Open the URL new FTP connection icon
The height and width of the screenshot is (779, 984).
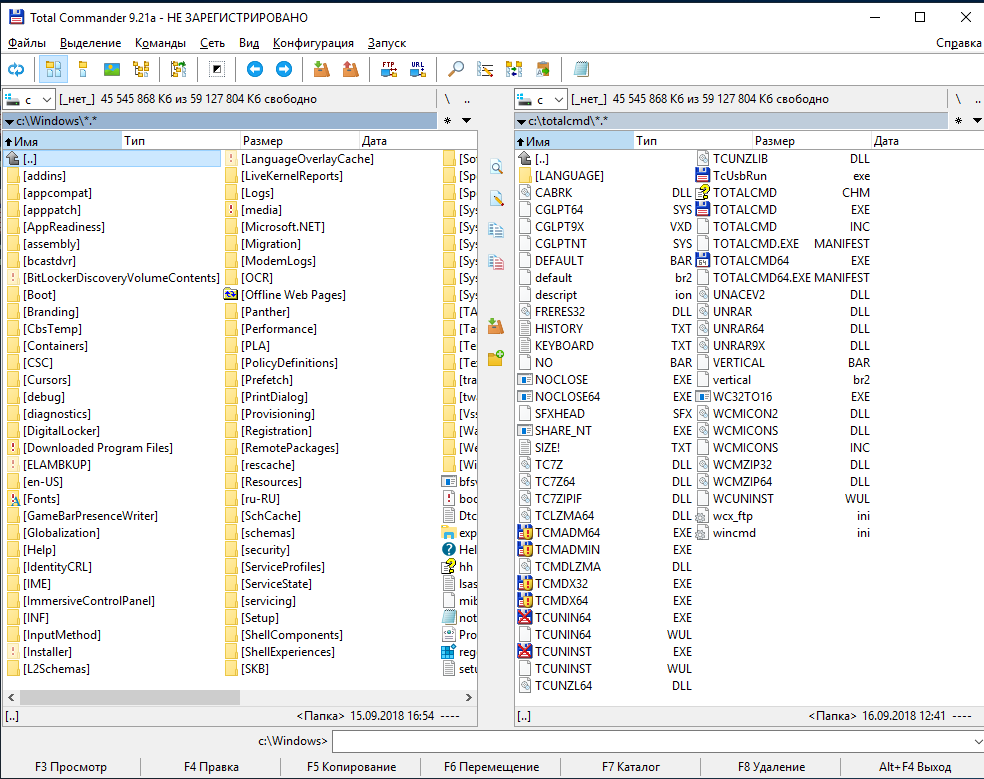coord(418,69)
